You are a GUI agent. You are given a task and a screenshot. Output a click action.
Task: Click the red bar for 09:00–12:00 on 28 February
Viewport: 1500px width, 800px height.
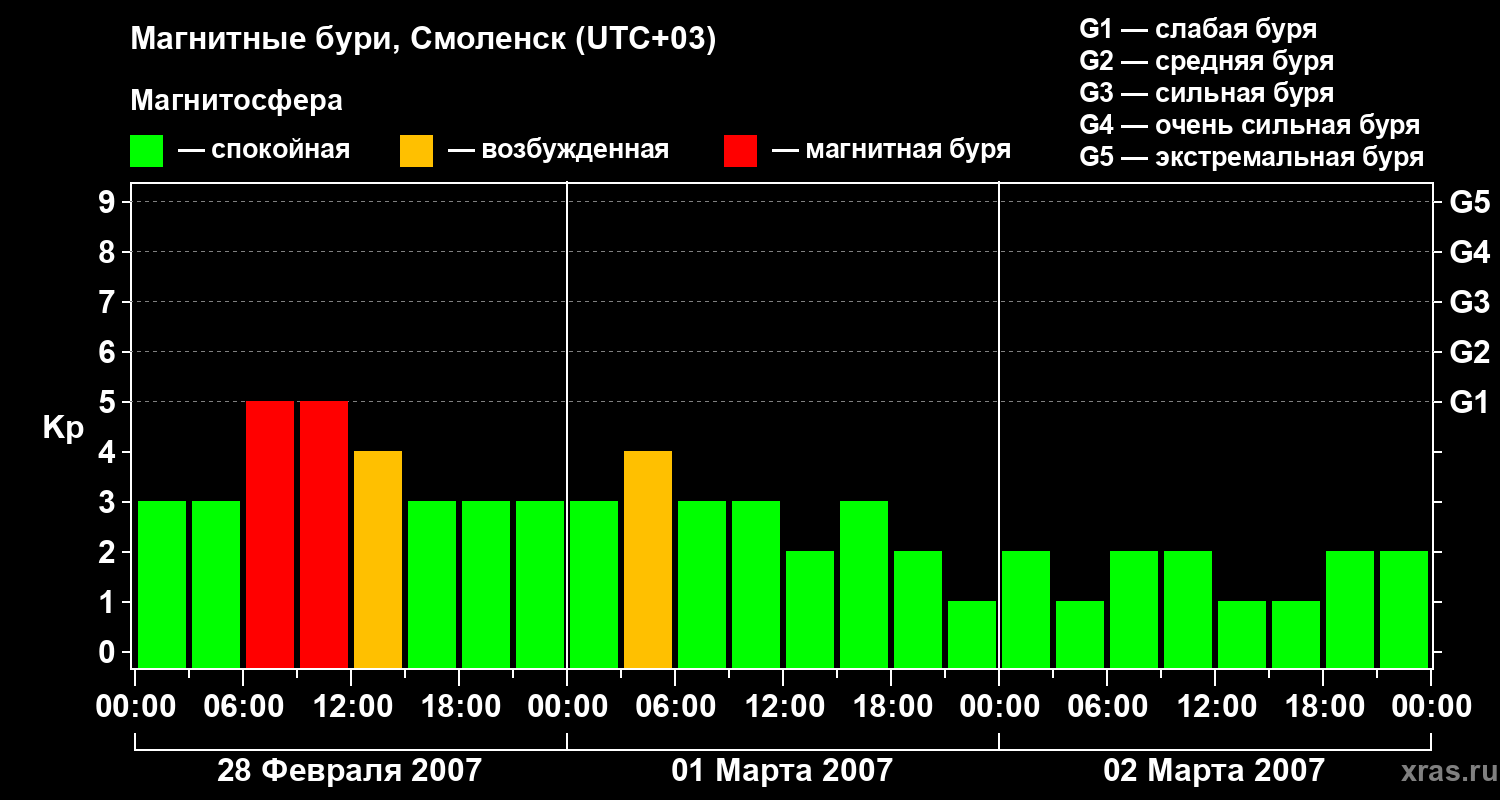click(x=324, y=535)
